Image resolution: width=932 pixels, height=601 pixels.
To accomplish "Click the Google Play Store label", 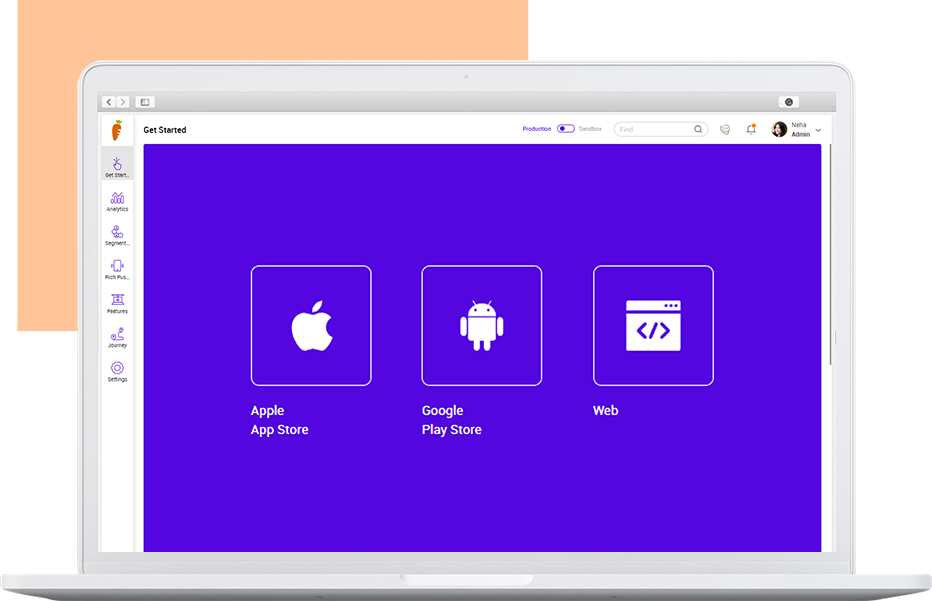I will (452, 420).
